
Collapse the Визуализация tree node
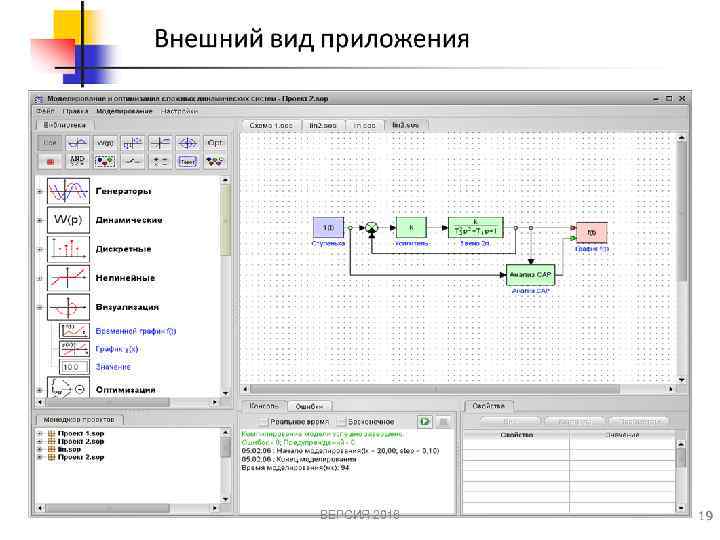point(40,307)
